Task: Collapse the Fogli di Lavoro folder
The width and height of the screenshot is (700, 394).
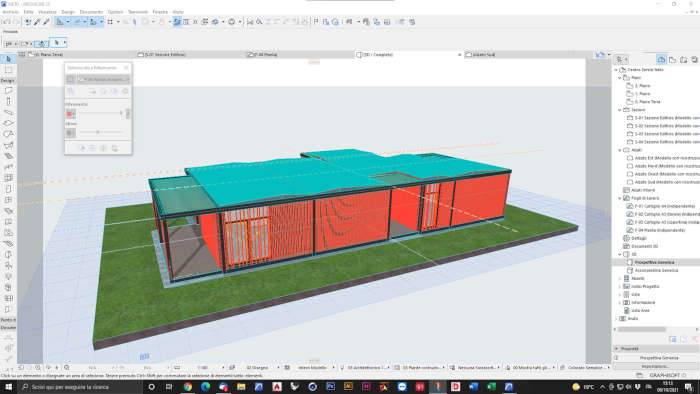Action: pos(620,198)
